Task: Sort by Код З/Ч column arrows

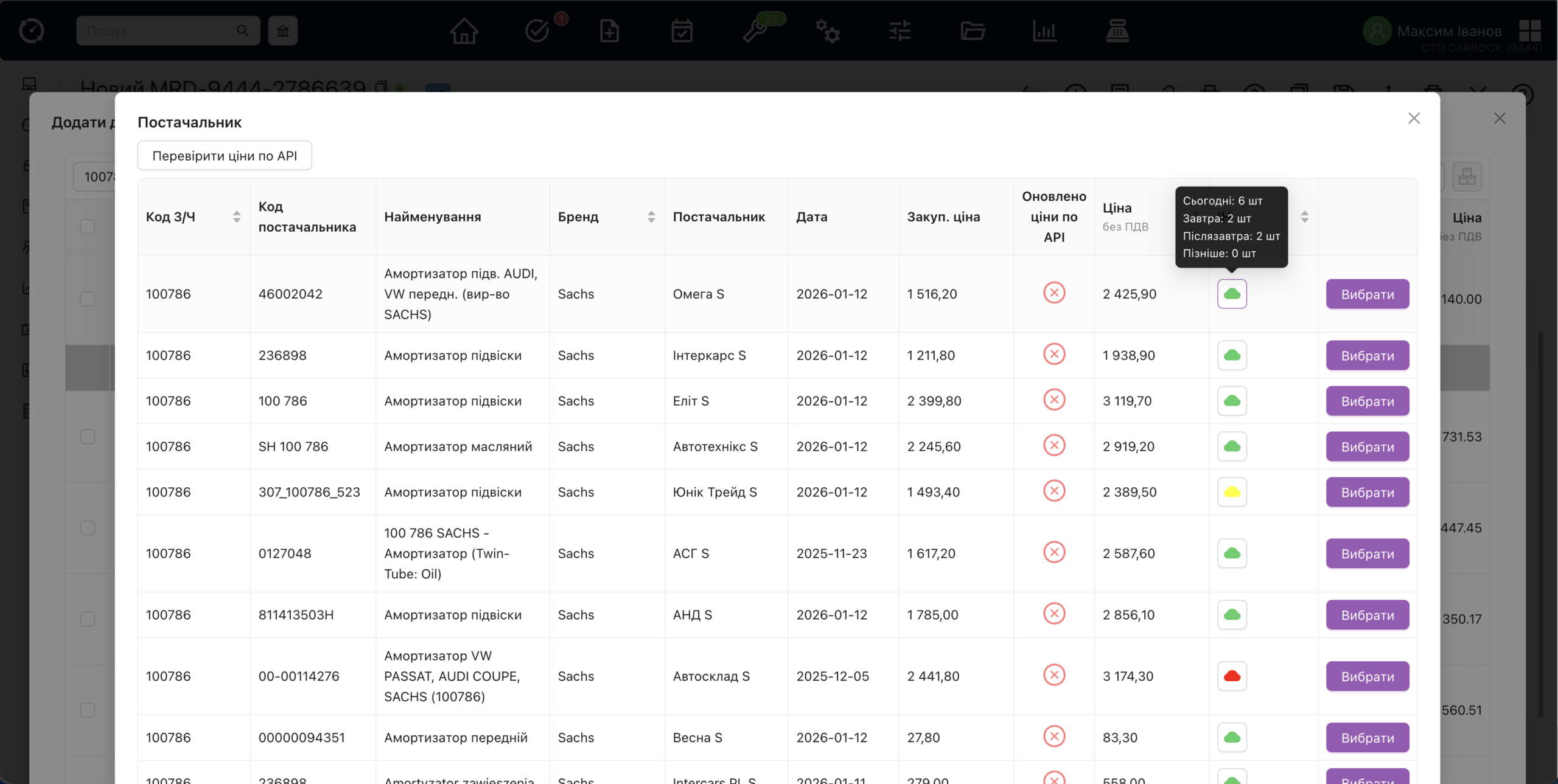Action: pyautogui.click(x=237, y=217)
